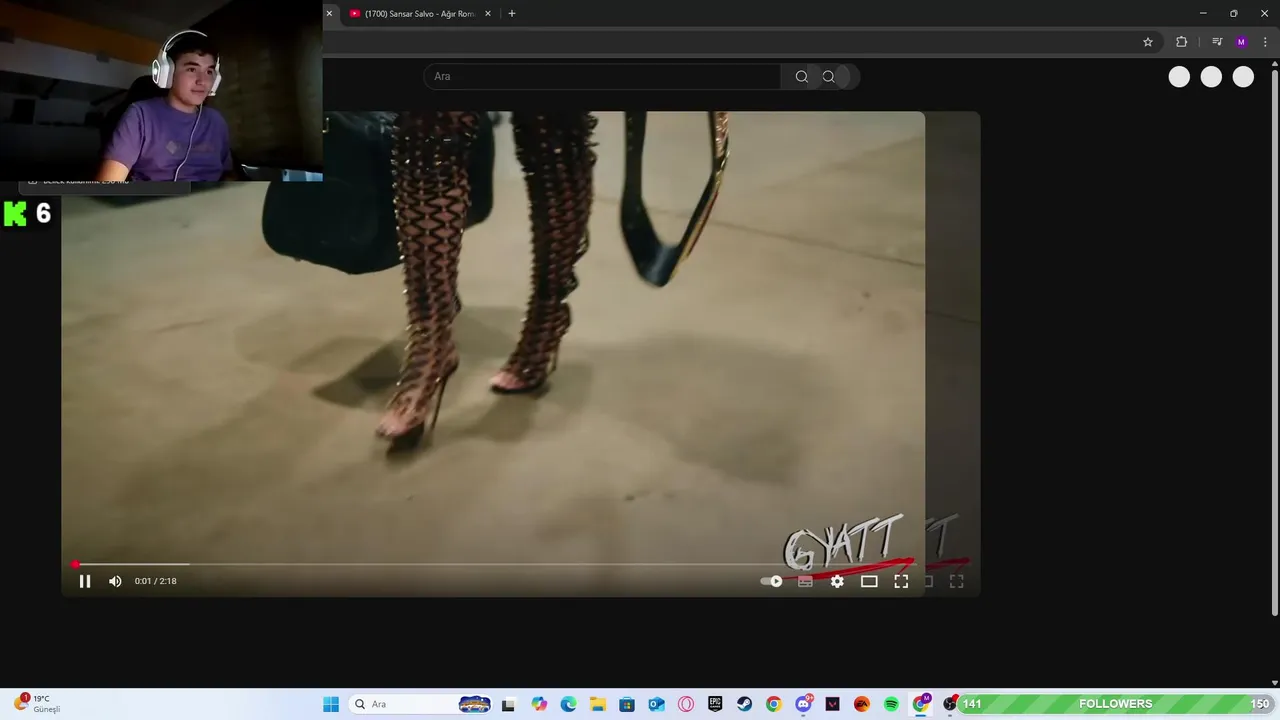The image size is (1280, 720).
Task: Click the page vertical scrollbar
Action: 1274,340
